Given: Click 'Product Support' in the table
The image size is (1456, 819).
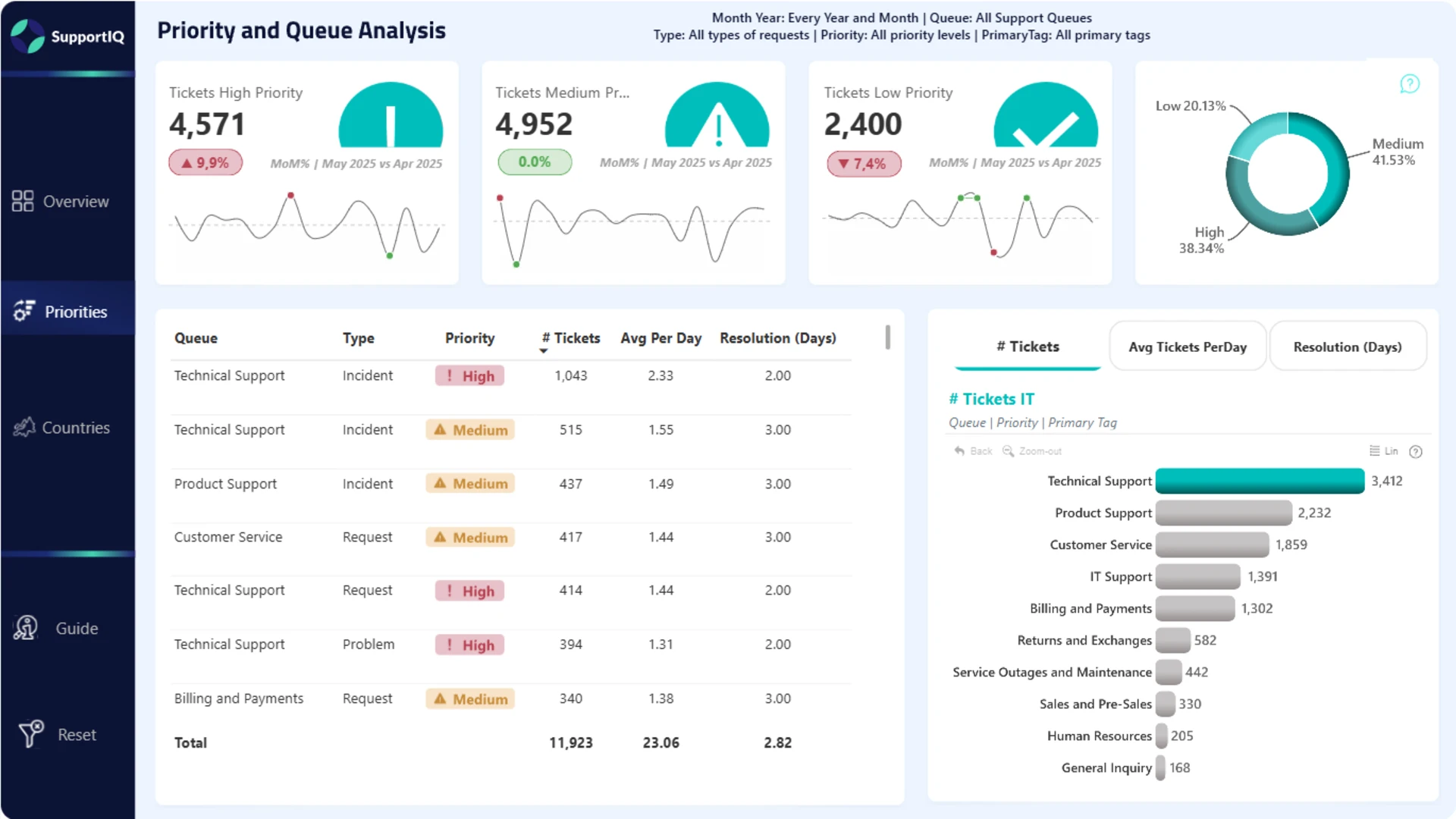Looking at the screenshot, I should pyautogui.click(x=225, y=484).
